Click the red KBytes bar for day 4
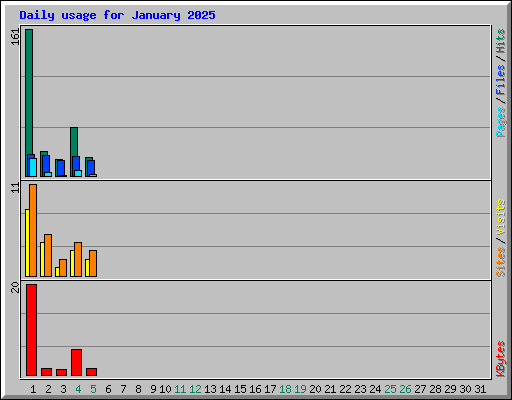Screen dimensions: 512x400 coord(76,363)
